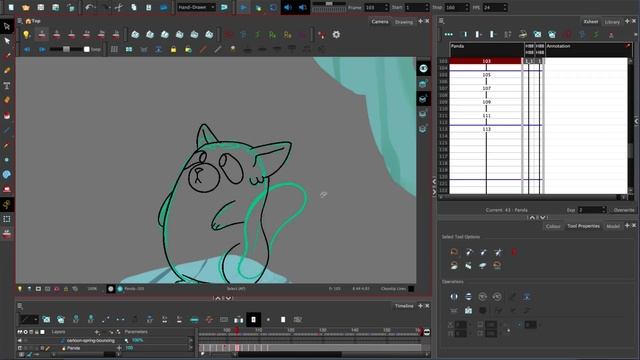Image resolution: width=640 pixels, height=360 pixels.
Task: Click the Panda column header in Xsheet
Action: click(486, 50)
